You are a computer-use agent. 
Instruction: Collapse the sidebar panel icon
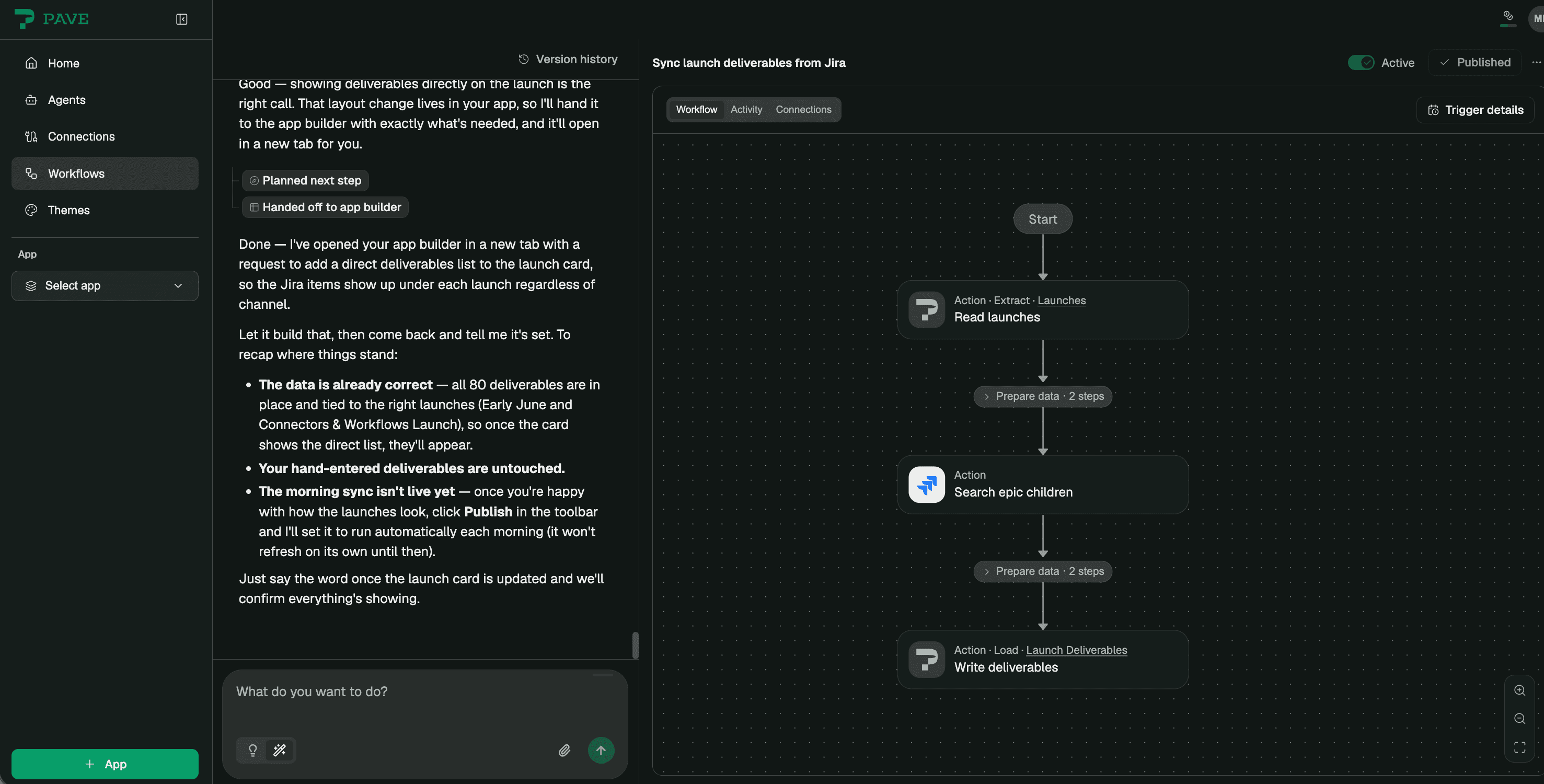[x=181, y=19]
